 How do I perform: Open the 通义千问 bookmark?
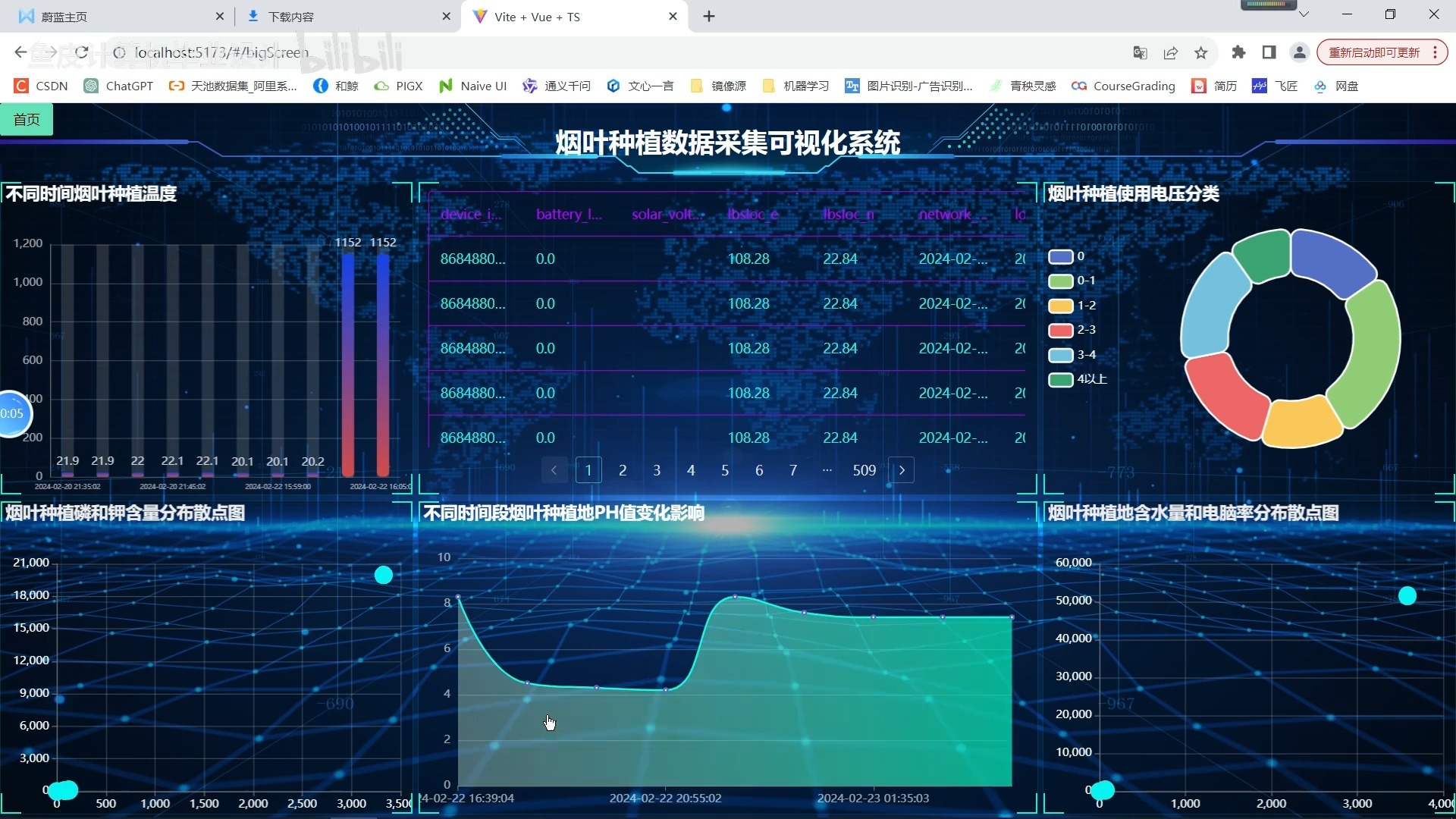pos(557,86)
